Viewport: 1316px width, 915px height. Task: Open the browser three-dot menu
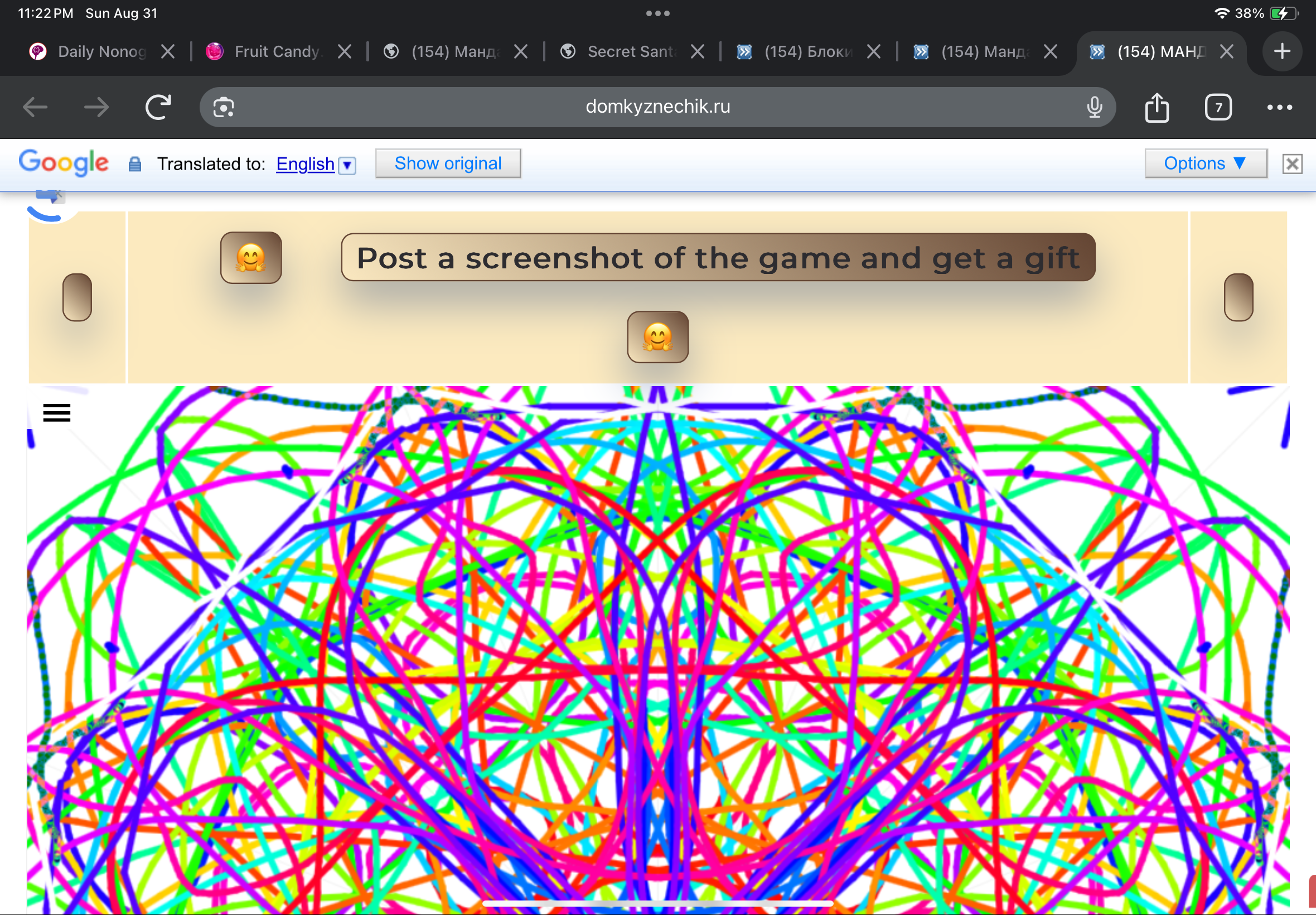tap(1279, 107)
